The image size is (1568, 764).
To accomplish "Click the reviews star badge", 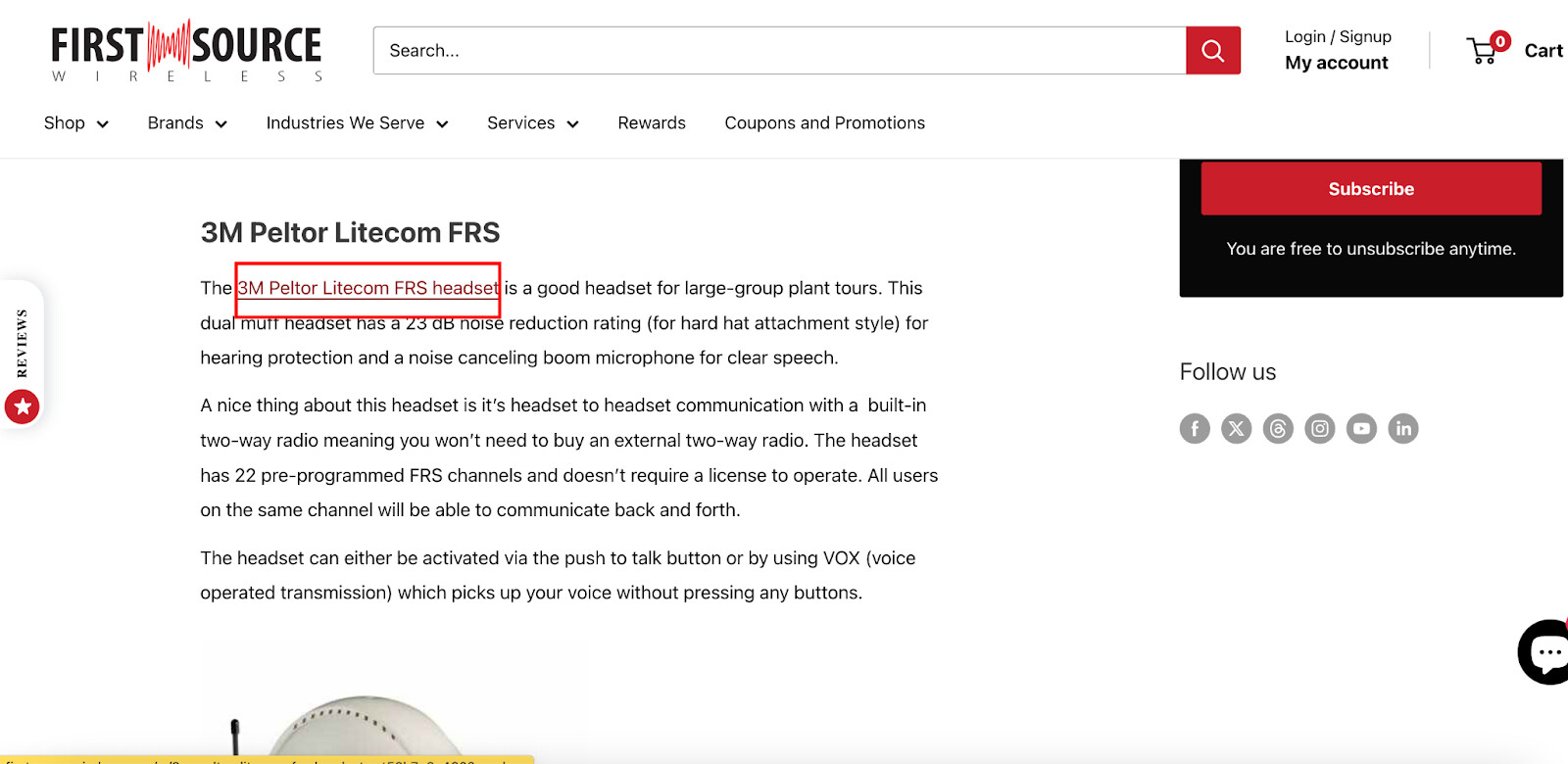I will 22,406.
